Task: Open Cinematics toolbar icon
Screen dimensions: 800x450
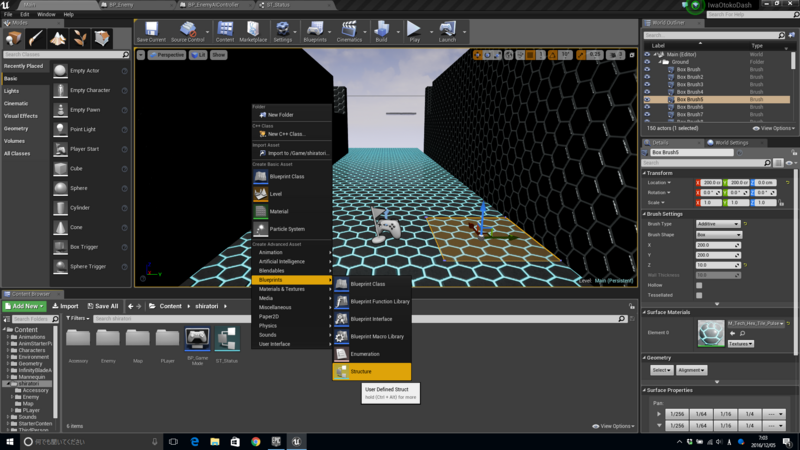Action: click(x=349, y=32)
